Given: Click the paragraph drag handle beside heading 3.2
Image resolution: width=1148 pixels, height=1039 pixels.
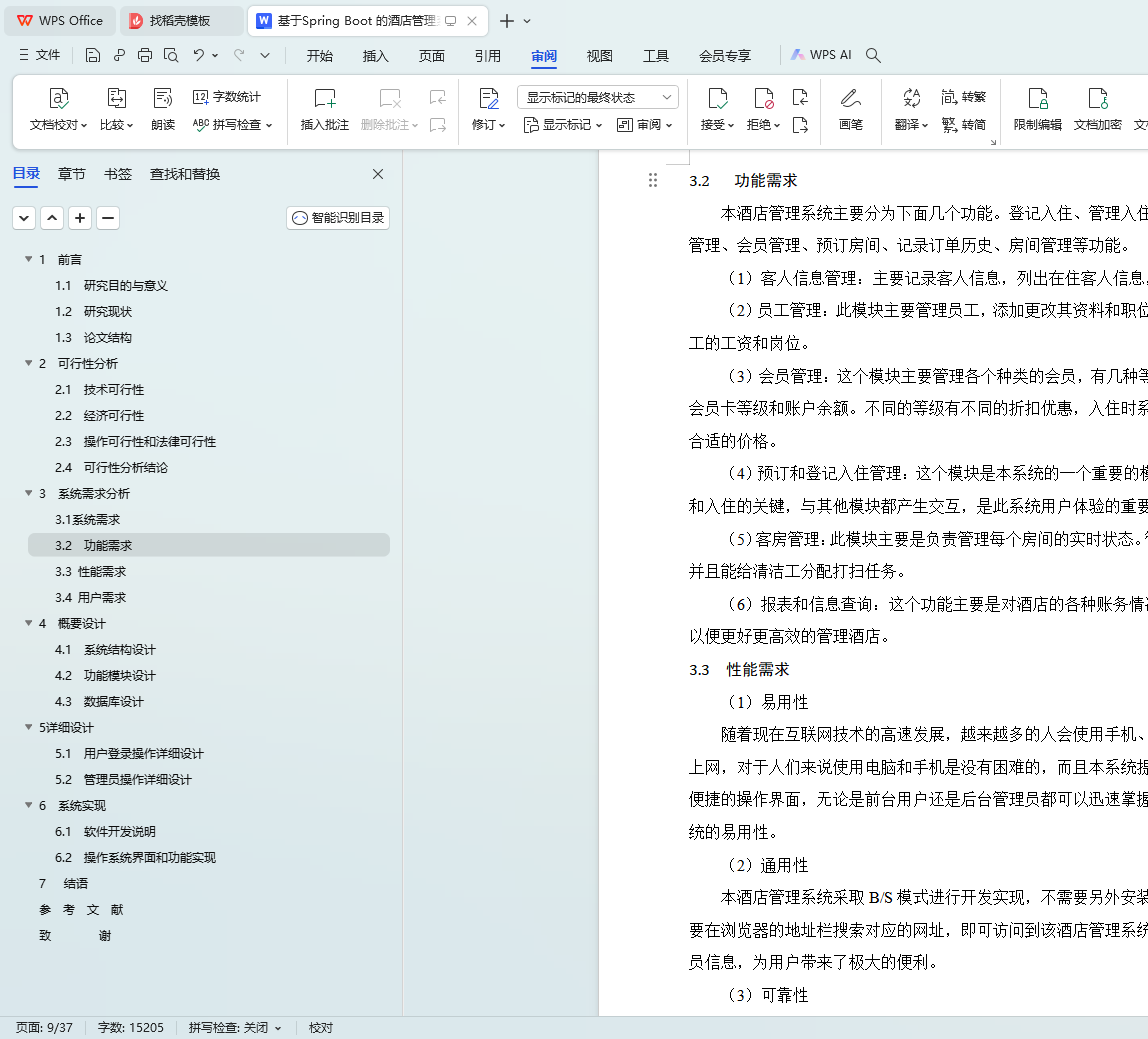Looking at the screenshot, I should [652, 180].
